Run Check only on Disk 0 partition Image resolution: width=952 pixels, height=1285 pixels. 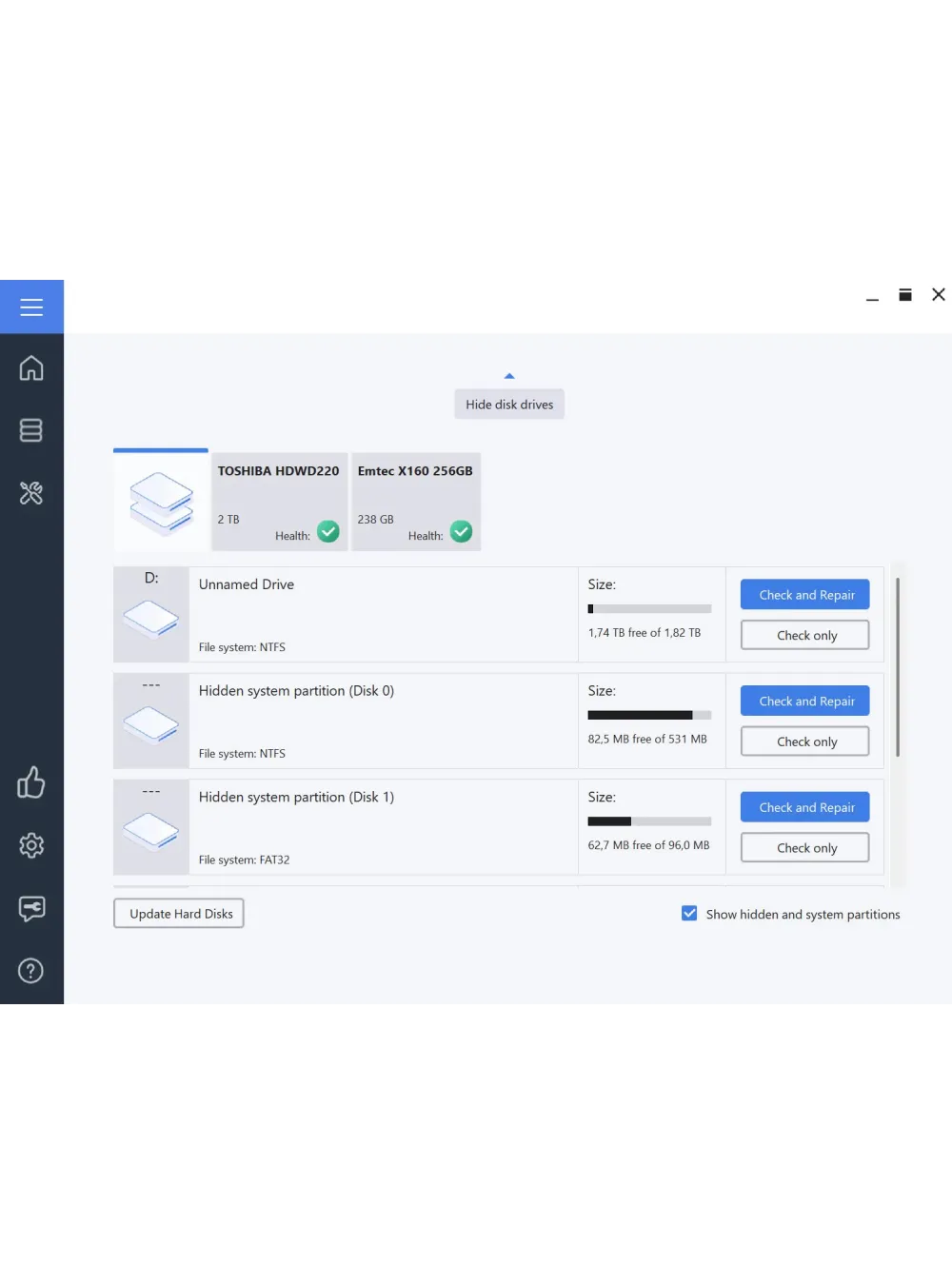805,741
